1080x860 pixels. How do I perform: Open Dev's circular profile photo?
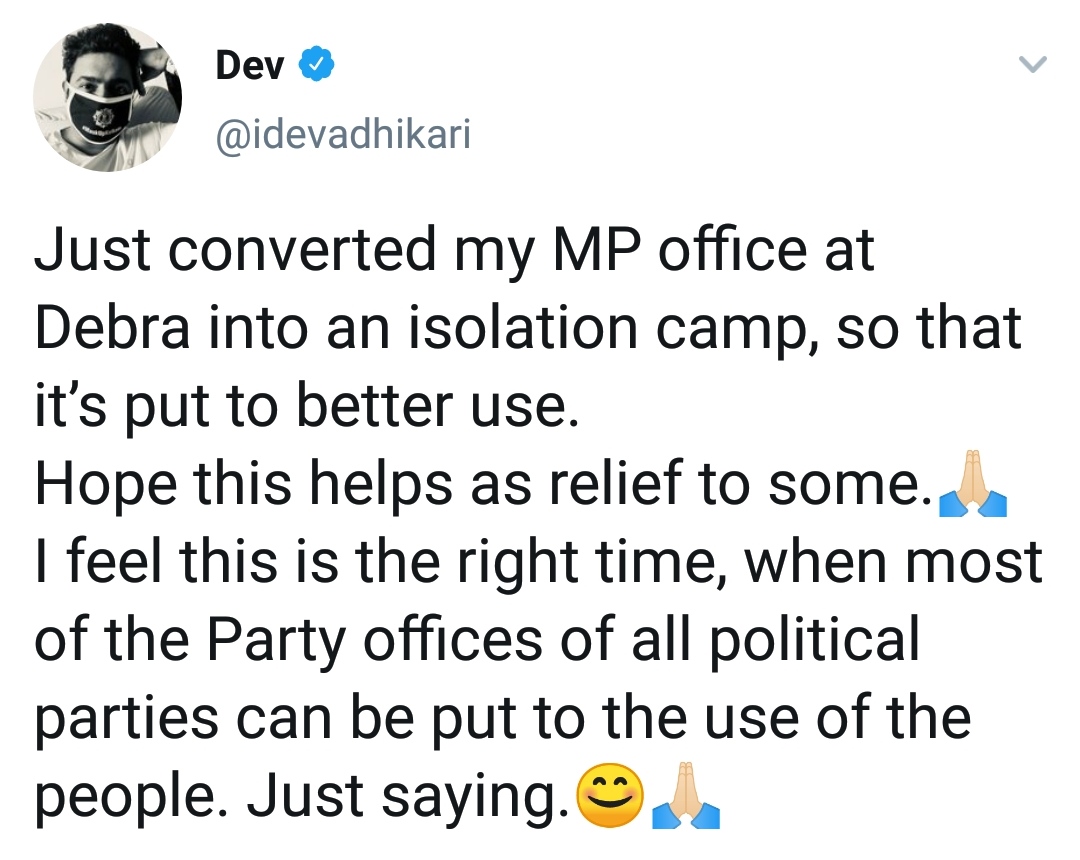point(107,97)
